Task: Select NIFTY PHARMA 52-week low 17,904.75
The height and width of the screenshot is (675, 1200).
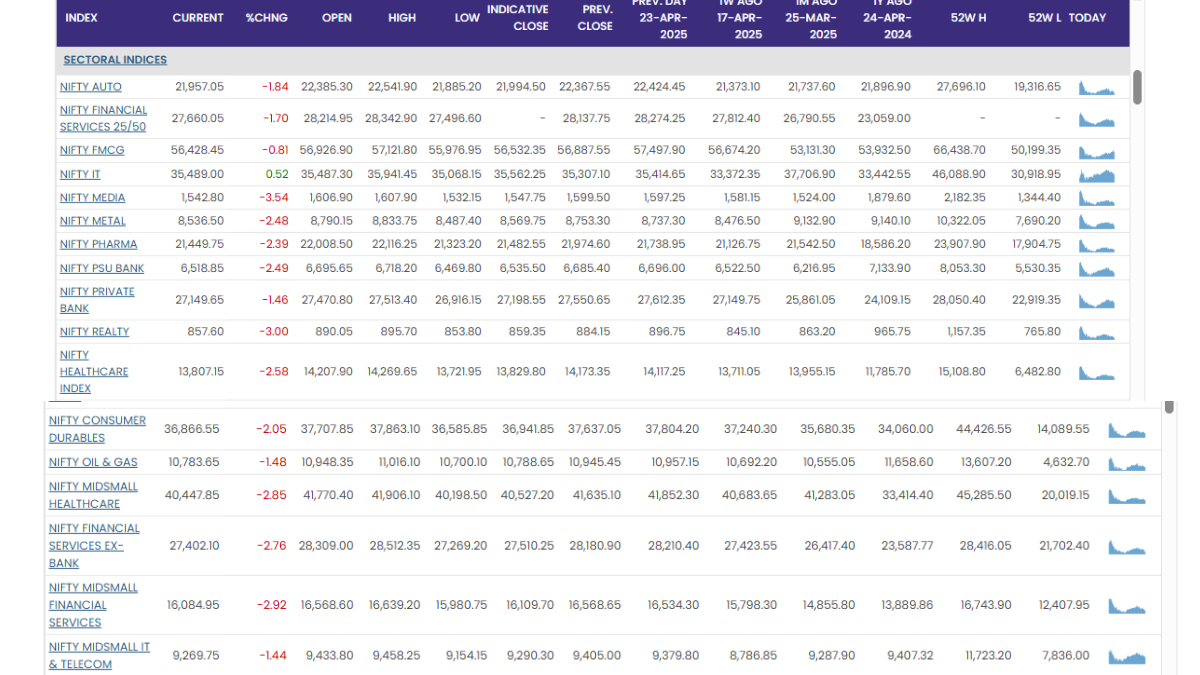Action: coord(1036,244)
